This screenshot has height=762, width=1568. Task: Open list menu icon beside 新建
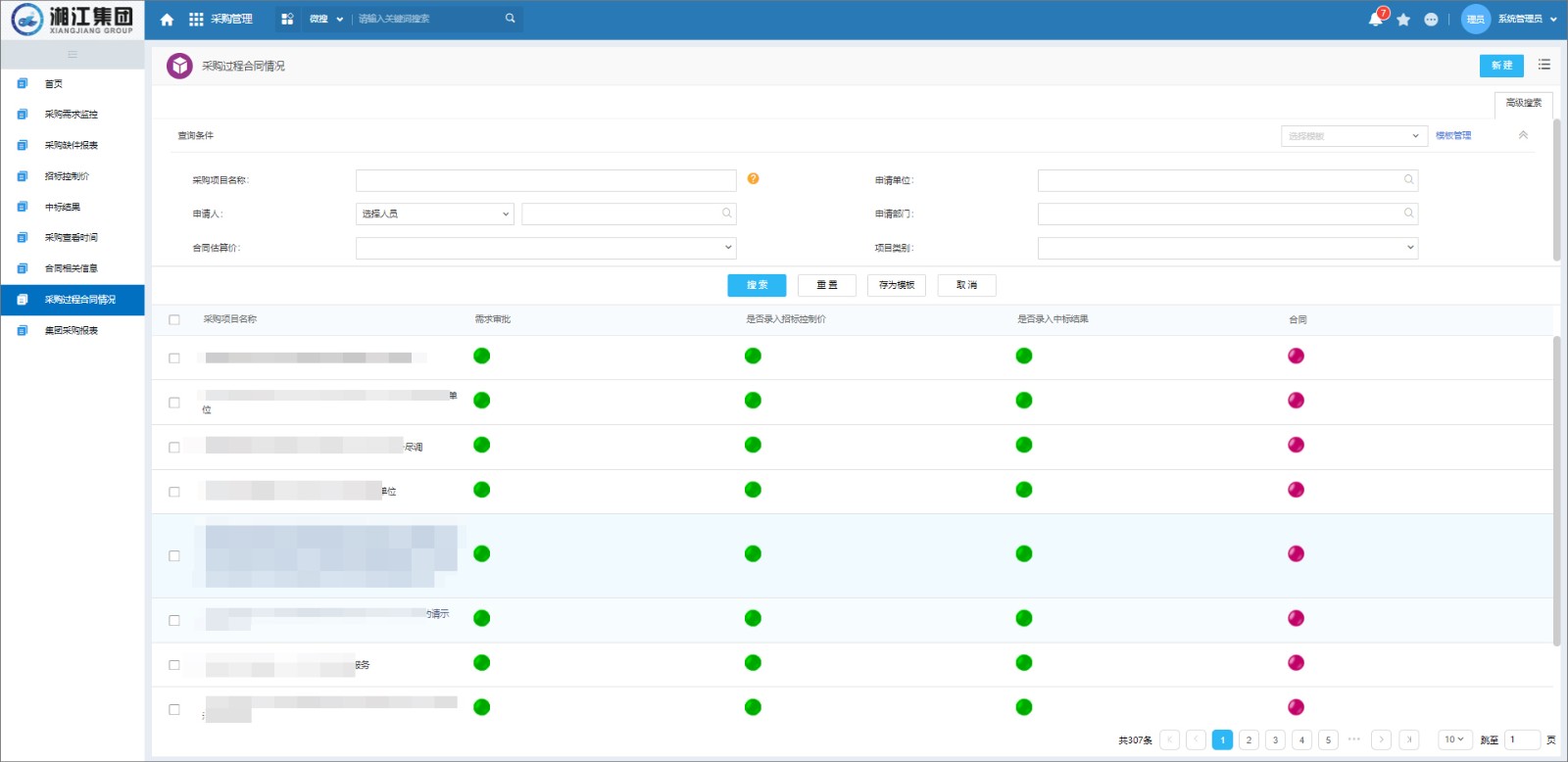coord(1544,65)
